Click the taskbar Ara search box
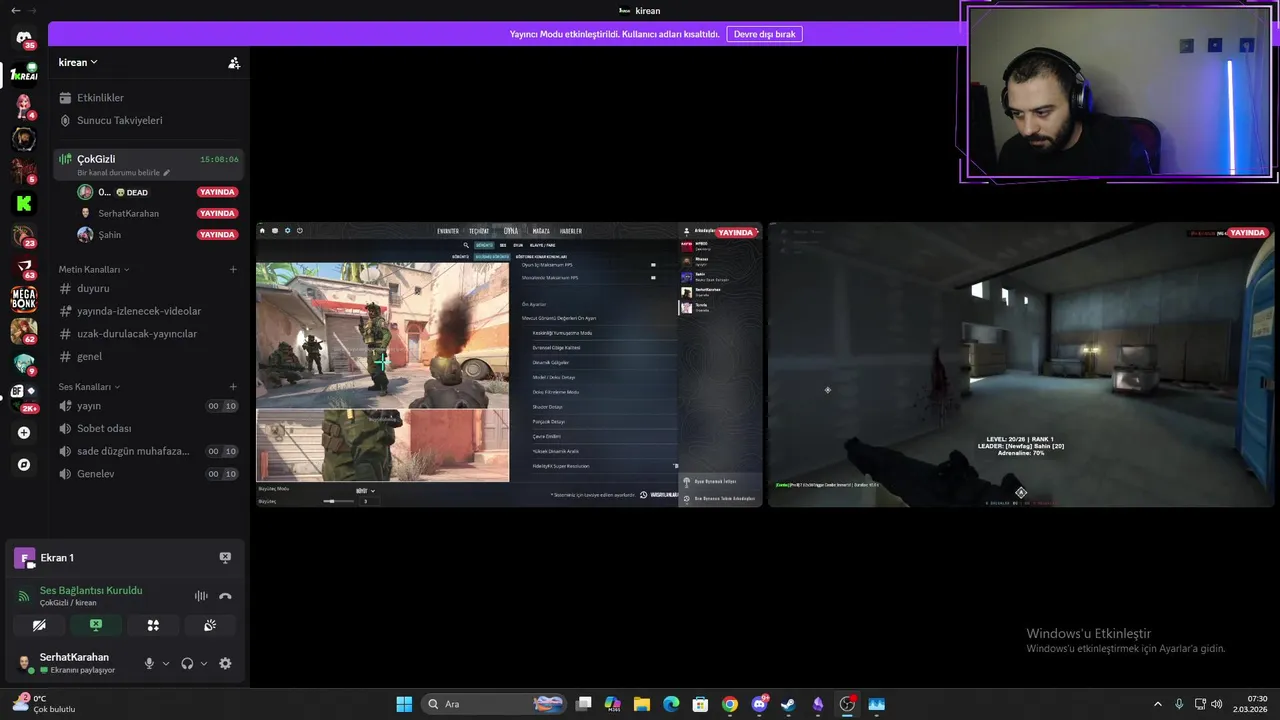The image size is (1280, 720). click(x=494, y=704)
